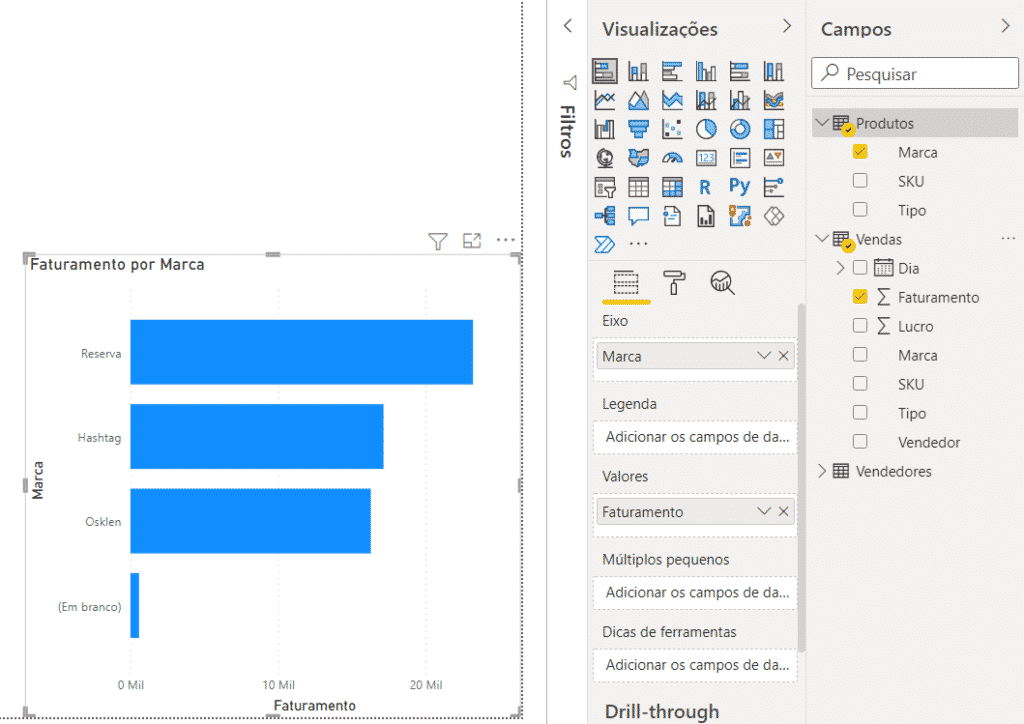1024x724 pixels.
Task: Pick the funnel chart visualization
Action: point(638,129)
